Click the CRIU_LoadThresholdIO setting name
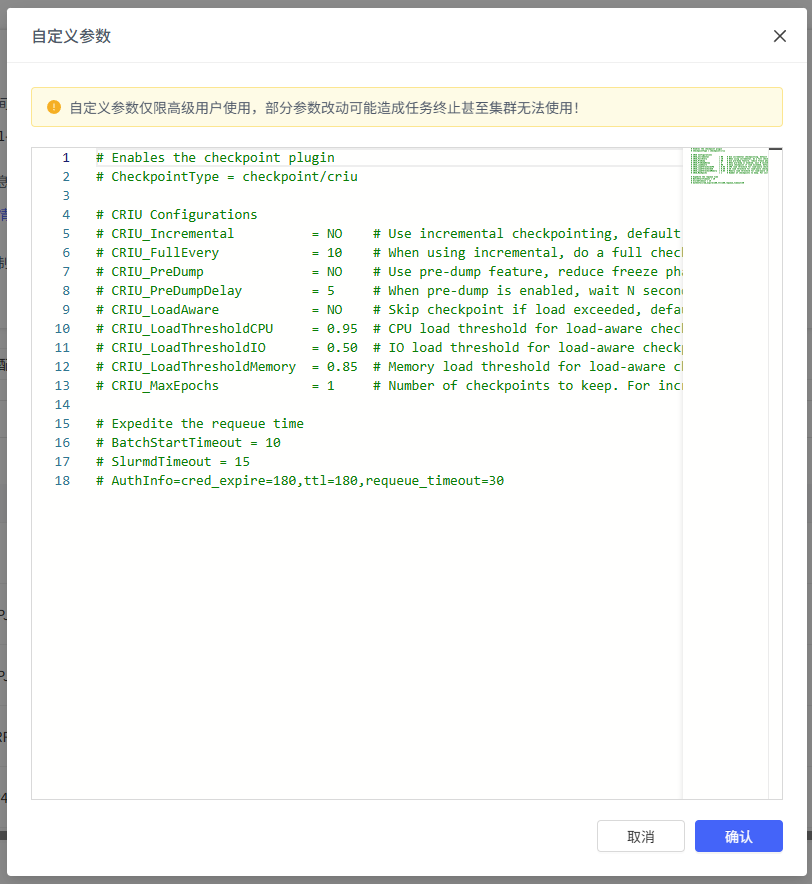This screenshot has height=884, width=812. click(188, 348)
